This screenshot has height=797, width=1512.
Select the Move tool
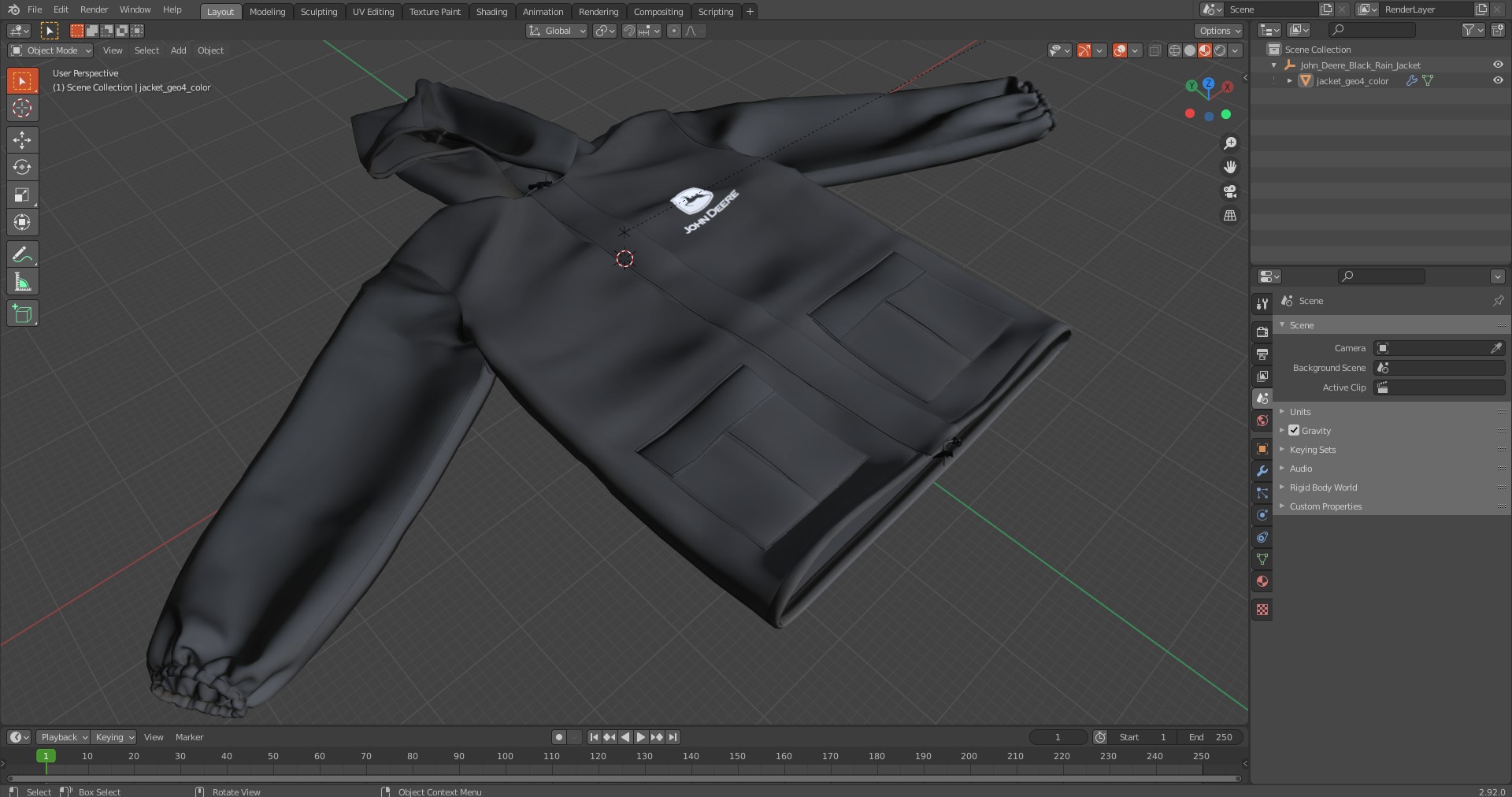(x=22, y=140)
